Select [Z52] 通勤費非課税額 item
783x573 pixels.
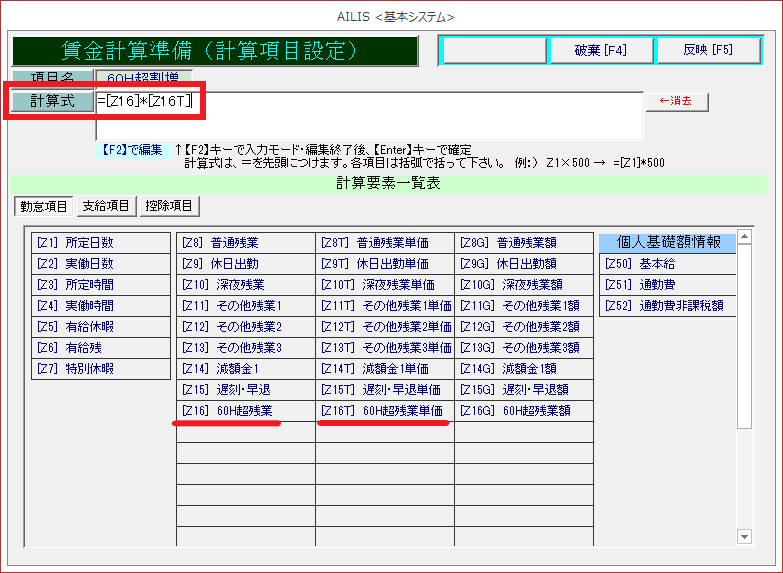click(667, 306)
